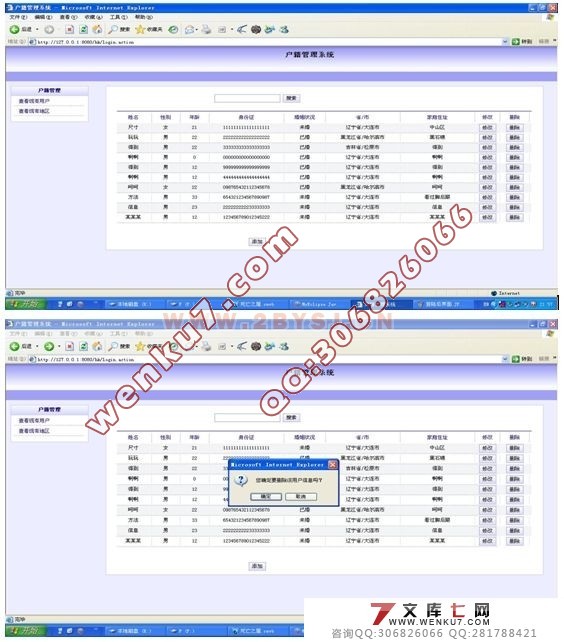Expand the address bar dropdown in lower window
The width and height of the screenshot is (564, 642).
(x=505, y=359)
